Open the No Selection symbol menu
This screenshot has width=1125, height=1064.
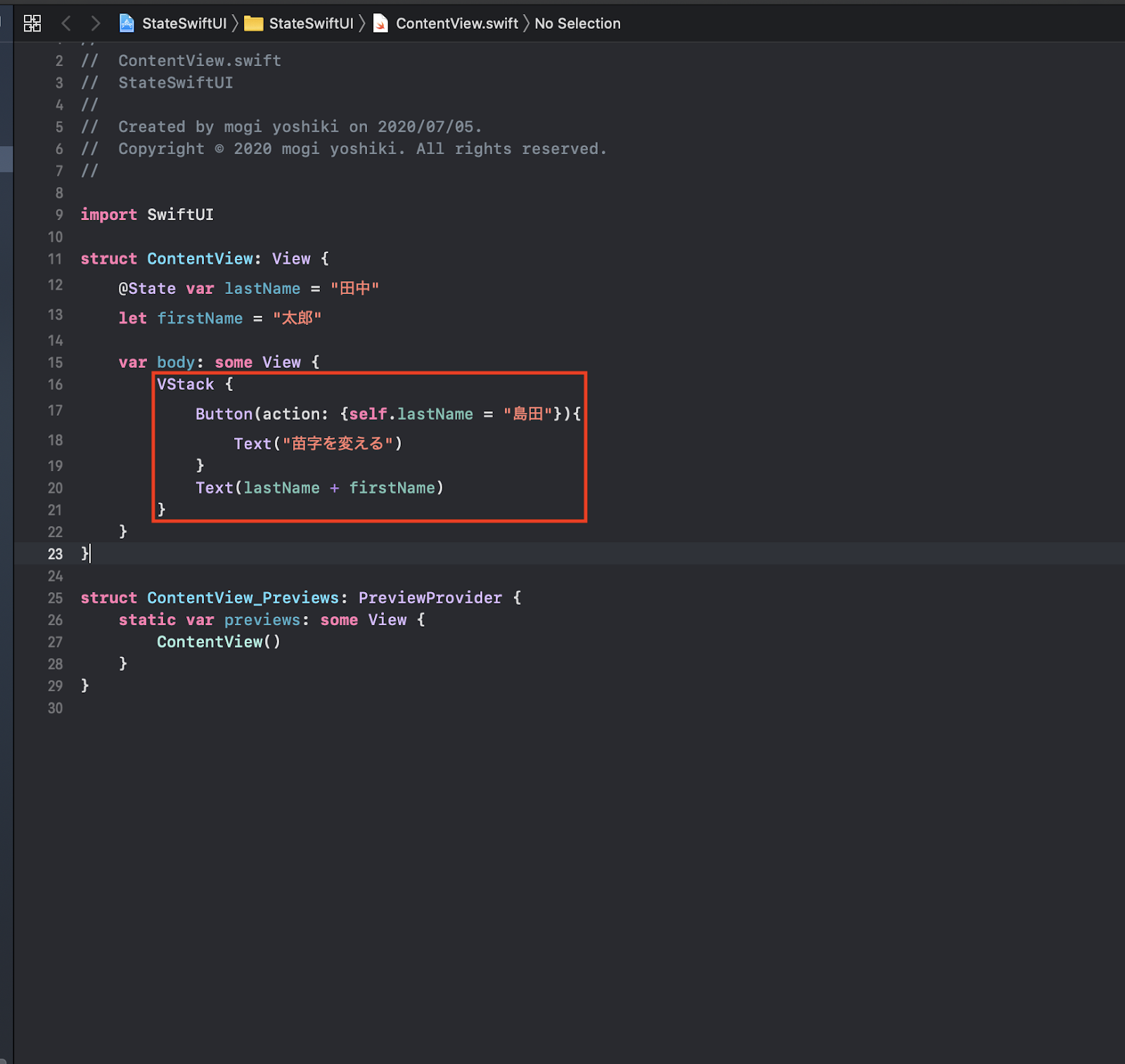(x=577, y=23)
